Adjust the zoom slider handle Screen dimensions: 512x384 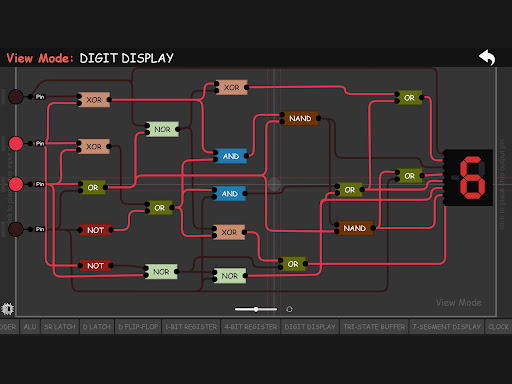coord(256,309)
